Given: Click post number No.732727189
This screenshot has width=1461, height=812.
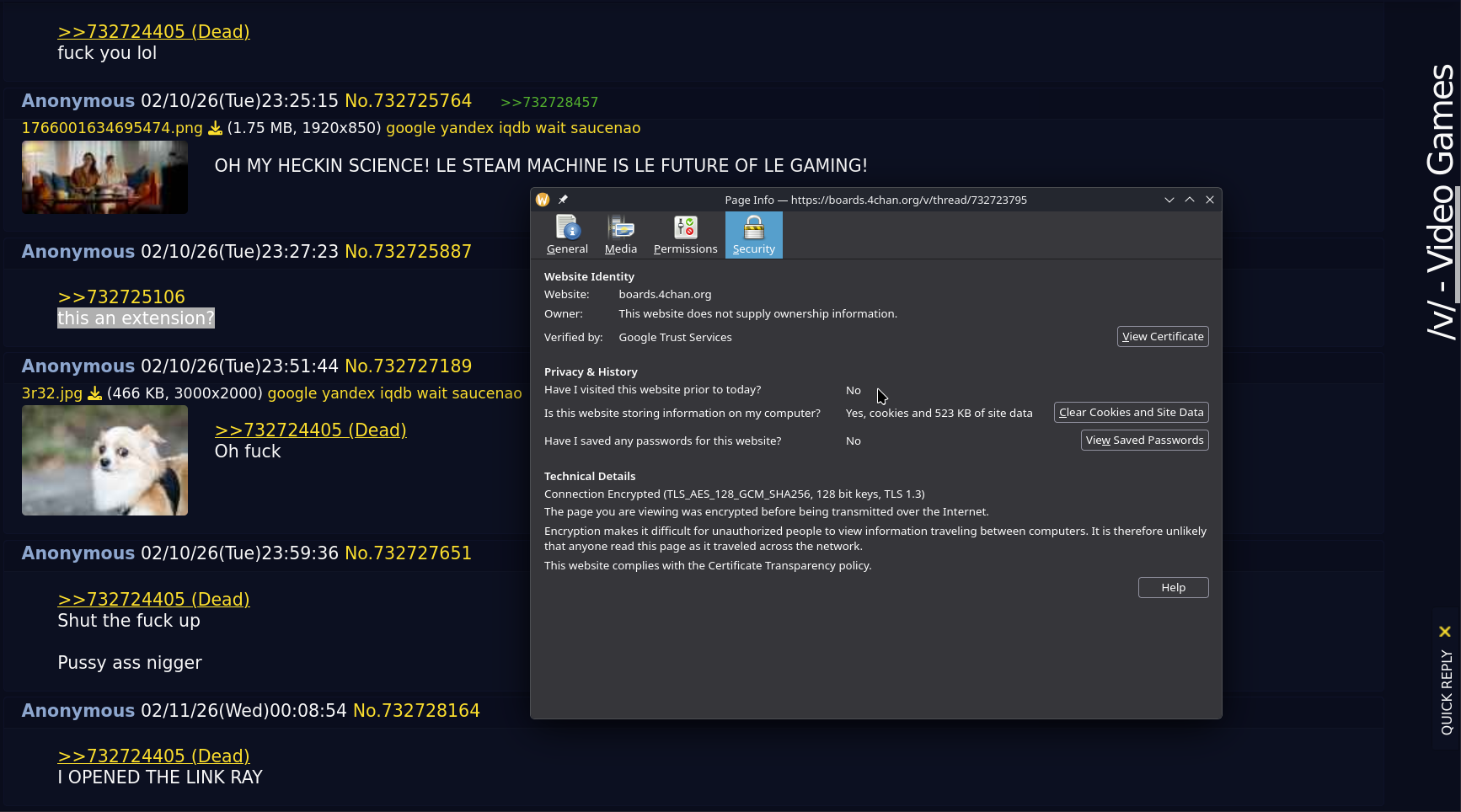Looking at the screenshot, I should [409, 366].
